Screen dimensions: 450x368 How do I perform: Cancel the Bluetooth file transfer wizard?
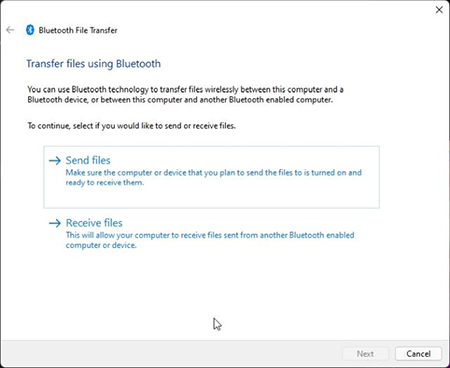click(418, 354)
